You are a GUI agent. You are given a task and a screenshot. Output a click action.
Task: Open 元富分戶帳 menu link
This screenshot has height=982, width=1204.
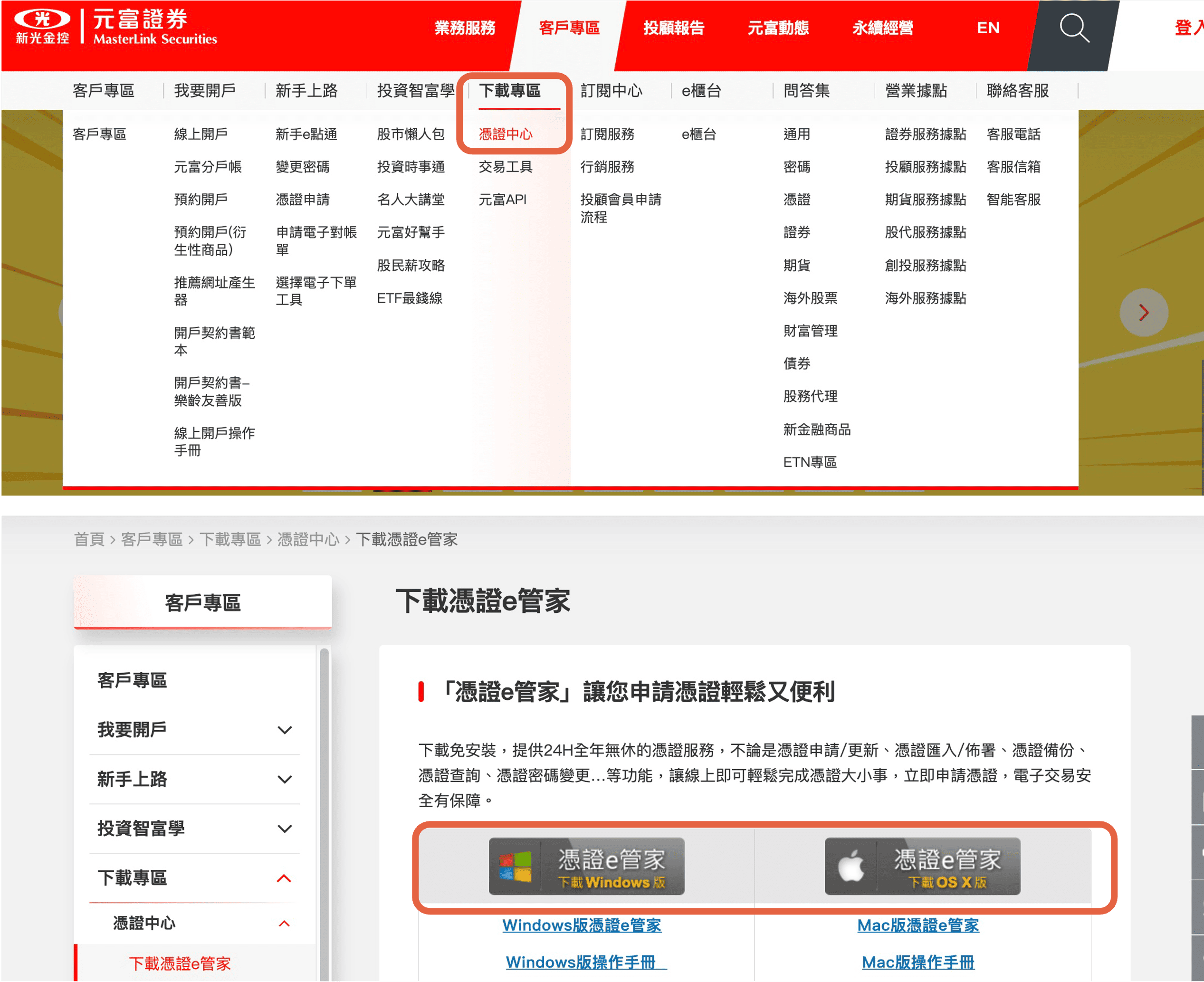click(208, 167)
